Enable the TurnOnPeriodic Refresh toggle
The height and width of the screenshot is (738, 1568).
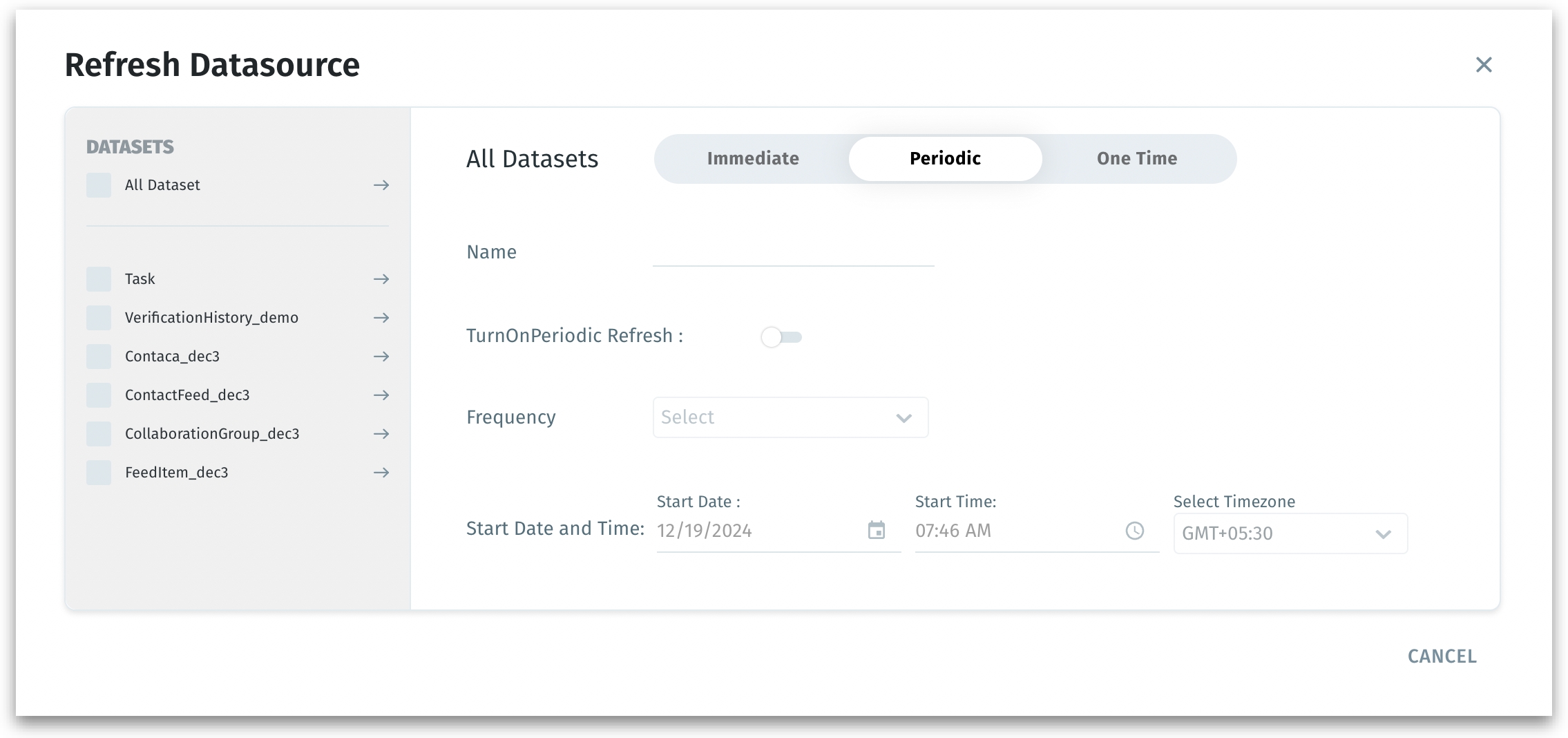click(781, 337)
